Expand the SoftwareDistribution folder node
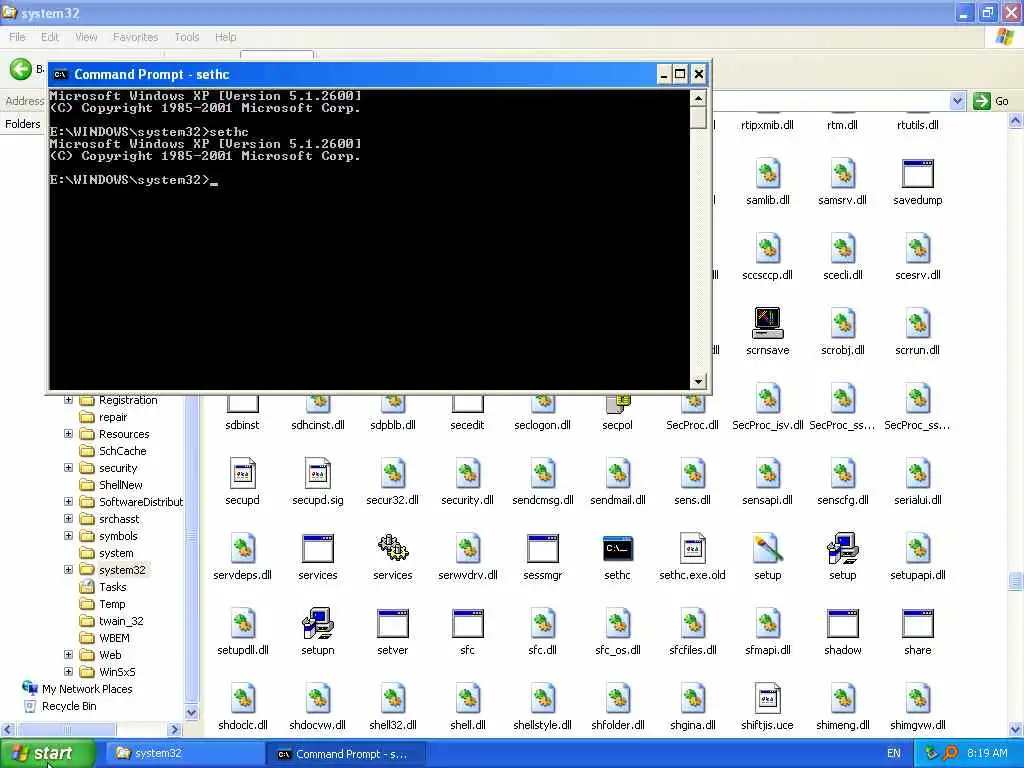Screen dimensions: 1024x768 68,502
